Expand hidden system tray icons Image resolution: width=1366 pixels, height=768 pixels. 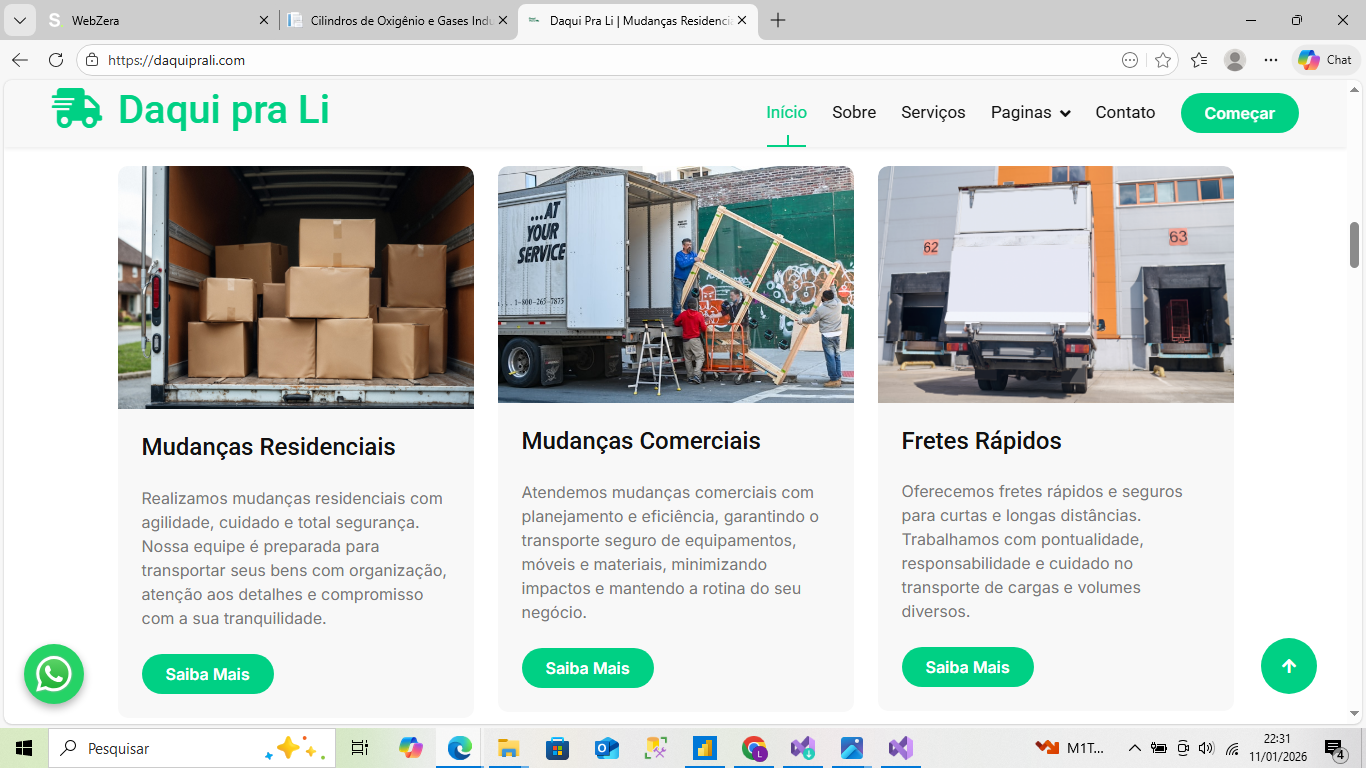(1135, 747)
